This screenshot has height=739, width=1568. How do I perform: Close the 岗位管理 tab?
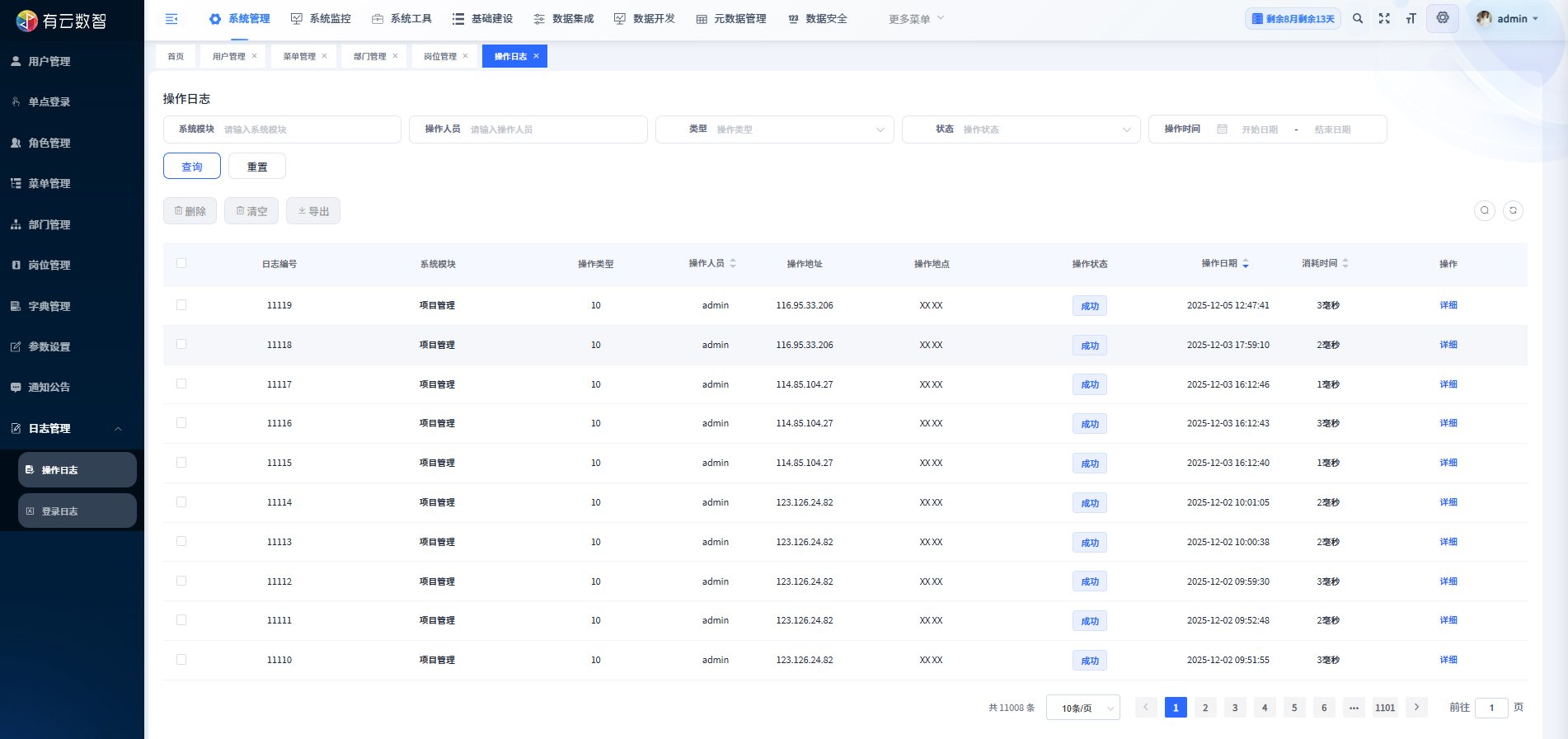[x=466, y=56]
